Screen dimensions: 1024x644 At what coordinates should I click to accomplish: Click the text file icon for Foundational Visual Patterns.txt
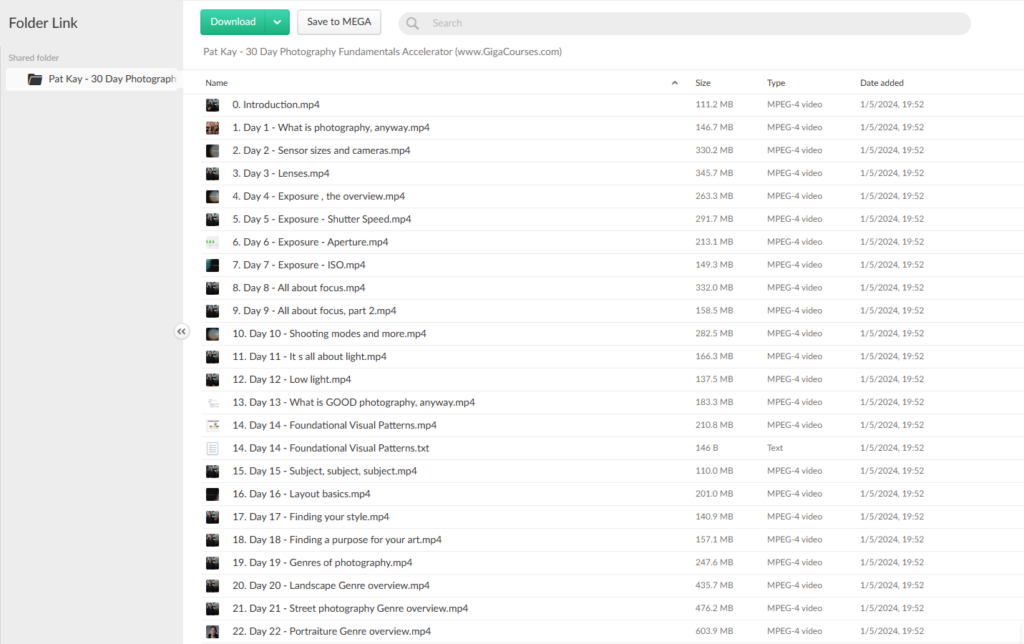212,448
